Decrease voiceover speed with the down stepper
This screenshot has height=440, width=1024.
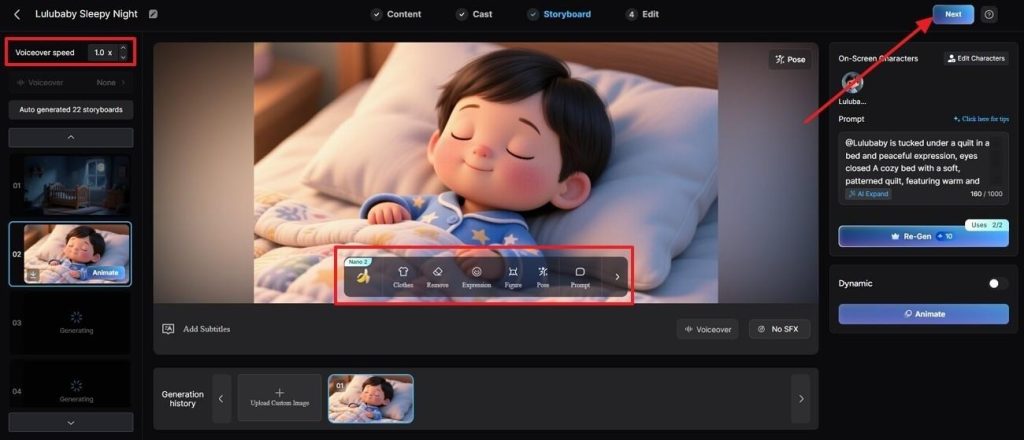click(x=123, y=57)
